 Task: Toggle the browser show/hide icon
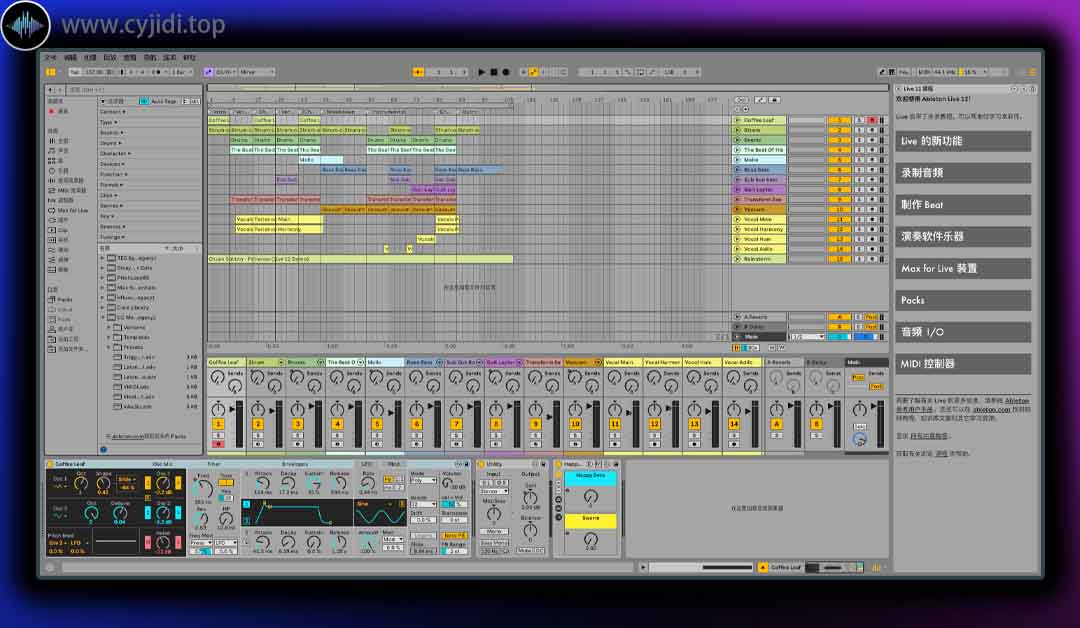pyautogui.click(x=51, y=72)
